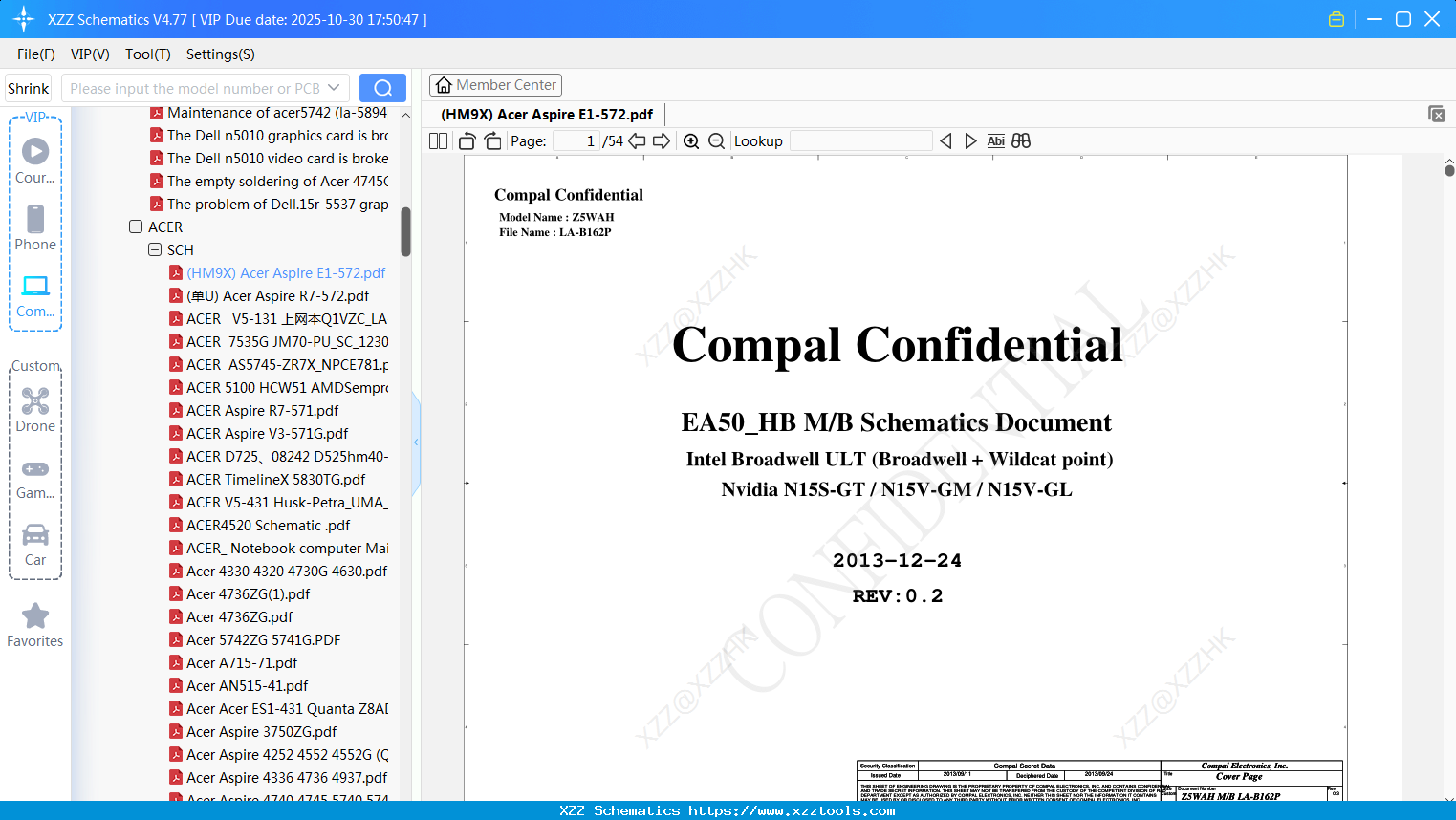1456x820 pixels.
Task: Close the open PDF tab icon
Action: click(x=1437, y=114)
